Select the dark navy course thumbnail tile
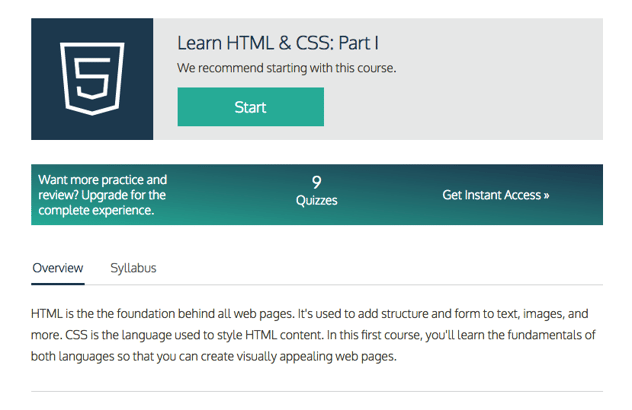The height and width of the screenshot is (410, 632). click(x=92, y=79)
